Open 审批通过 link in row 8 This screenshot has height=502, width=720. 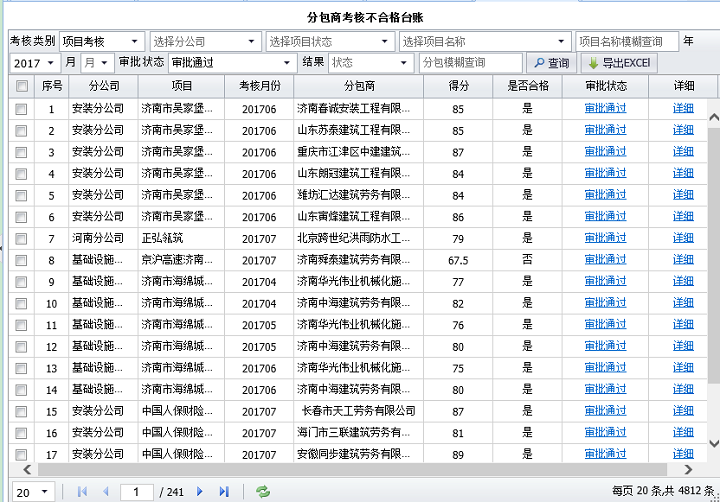605,259
